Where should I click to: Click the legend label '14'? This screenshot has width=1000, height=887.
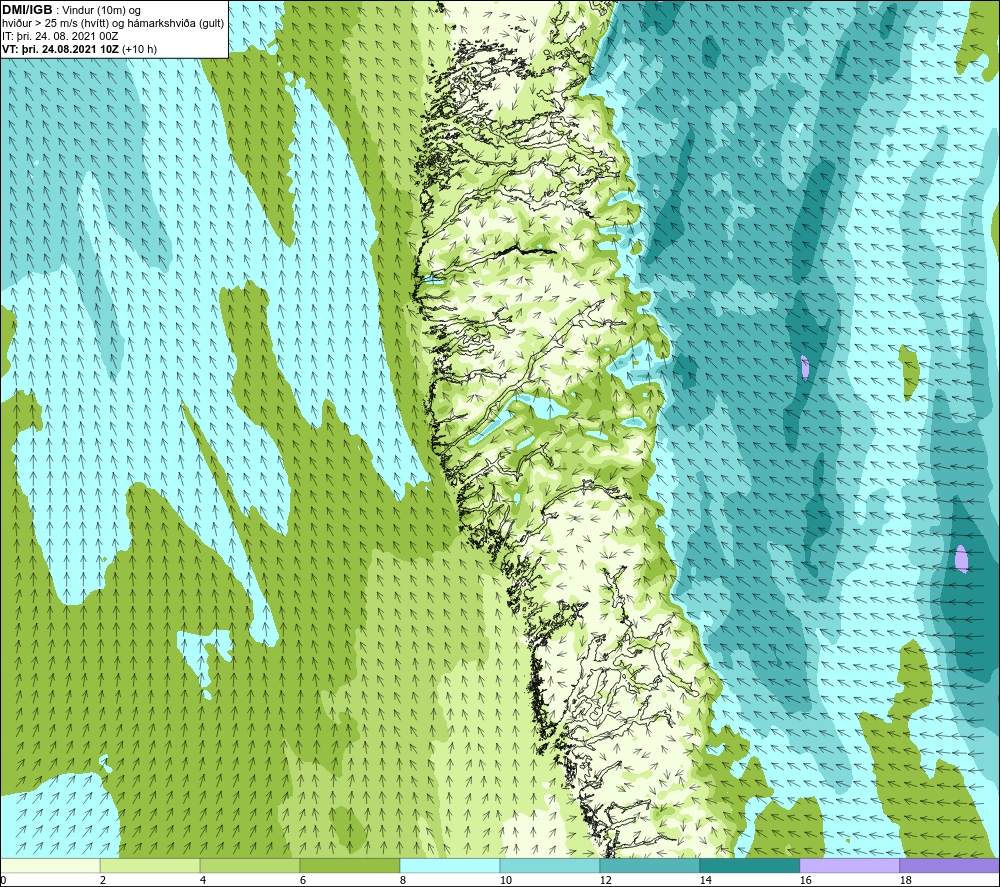point(705,880)
